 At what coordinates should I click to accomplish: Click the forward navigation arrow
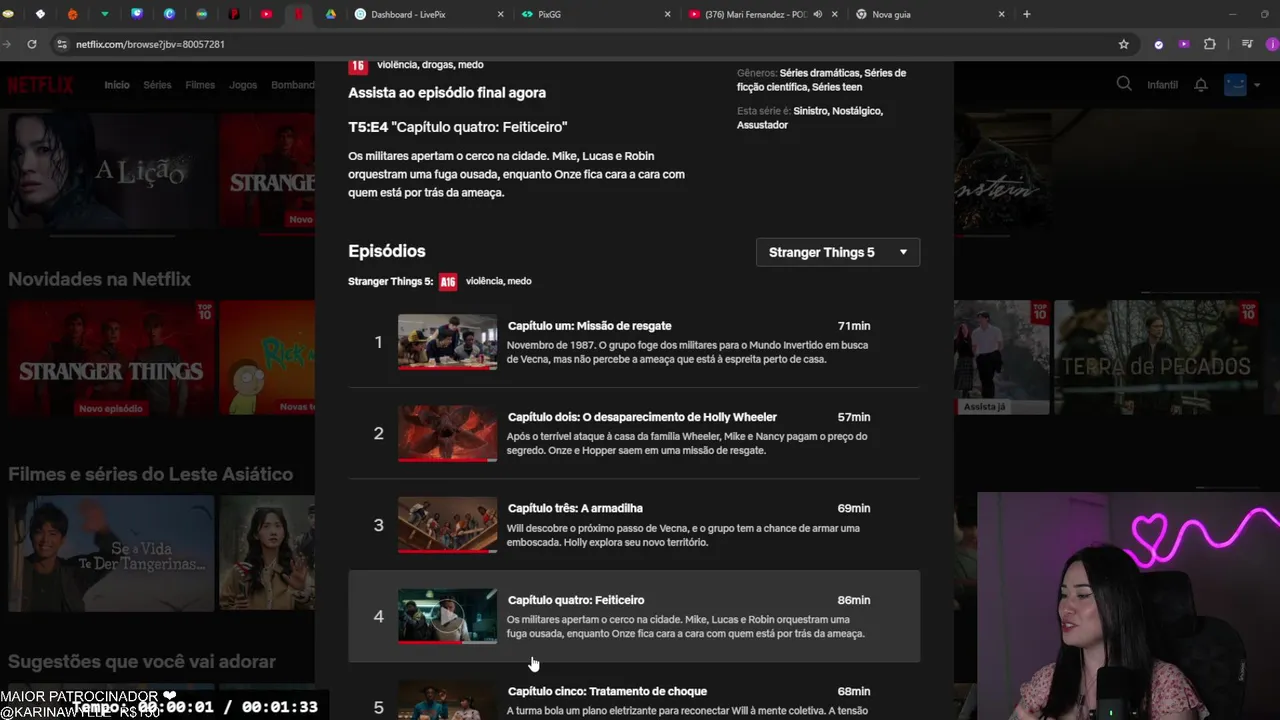[x=8, y=44]
